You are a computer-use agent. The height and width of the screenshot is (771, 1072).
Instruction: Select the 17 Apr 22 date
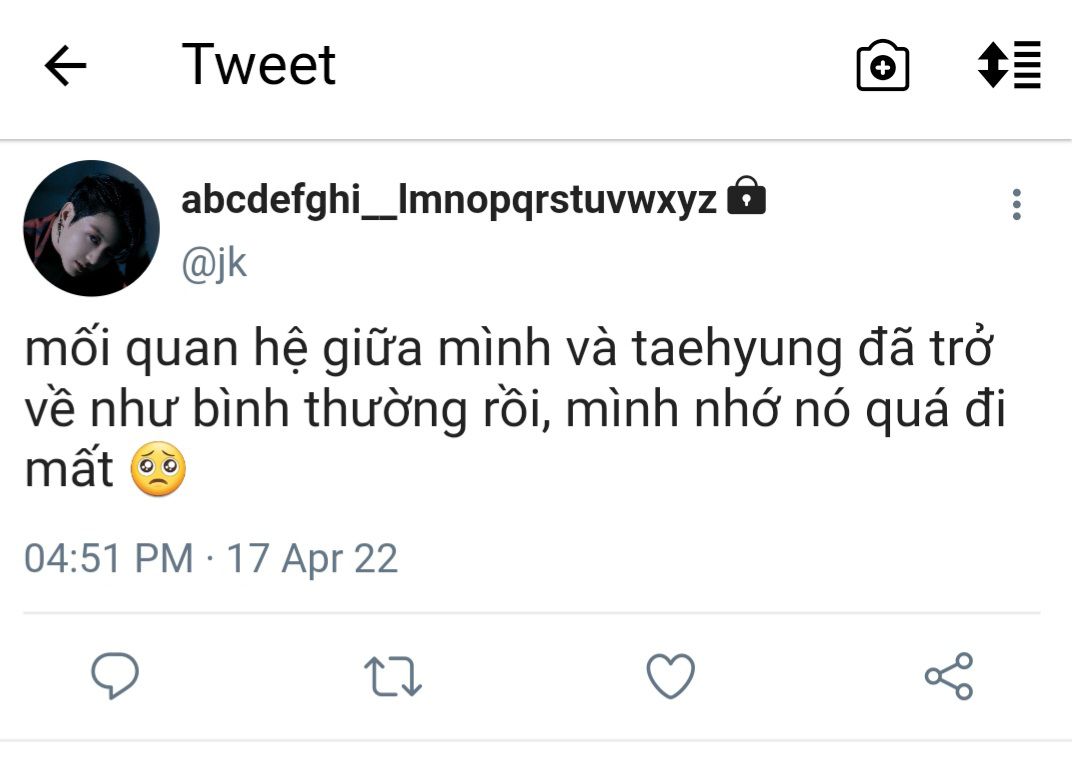pos(313,558)
